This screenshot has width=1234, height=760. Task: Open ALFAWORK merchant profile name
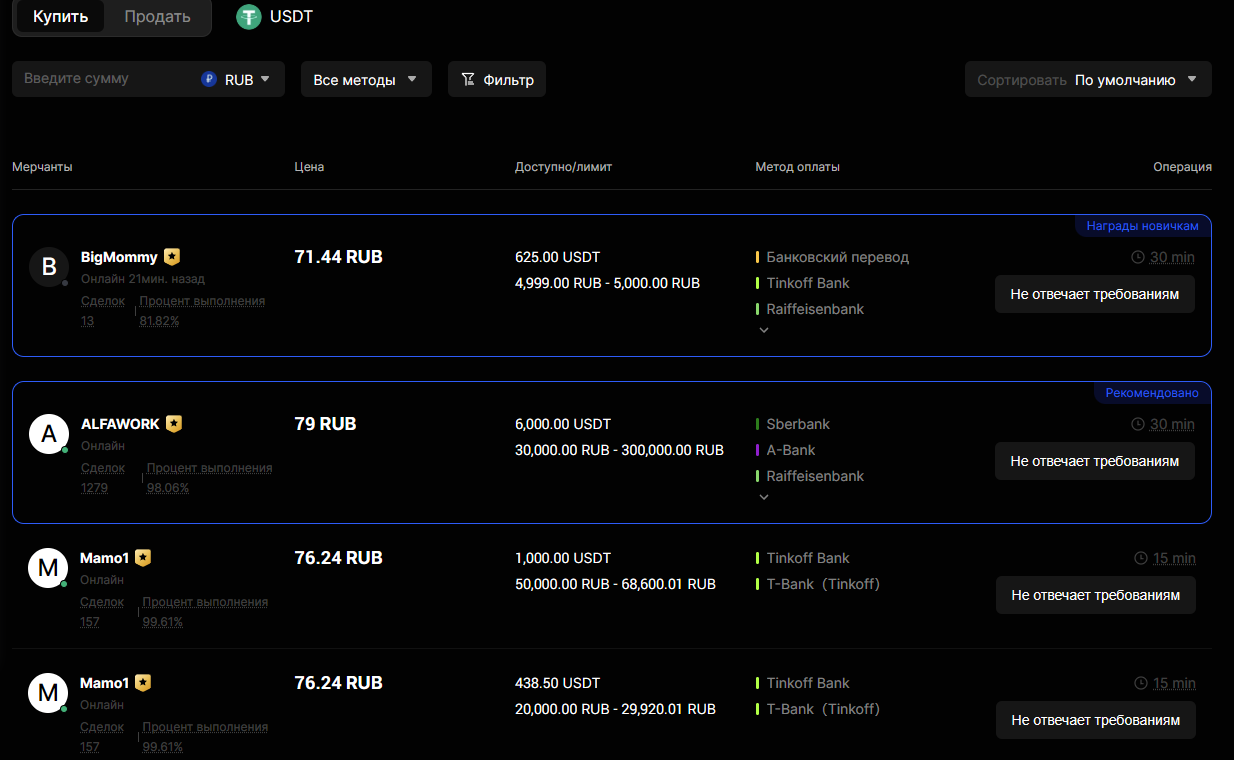pyautogui.click(x=120, y=424)
